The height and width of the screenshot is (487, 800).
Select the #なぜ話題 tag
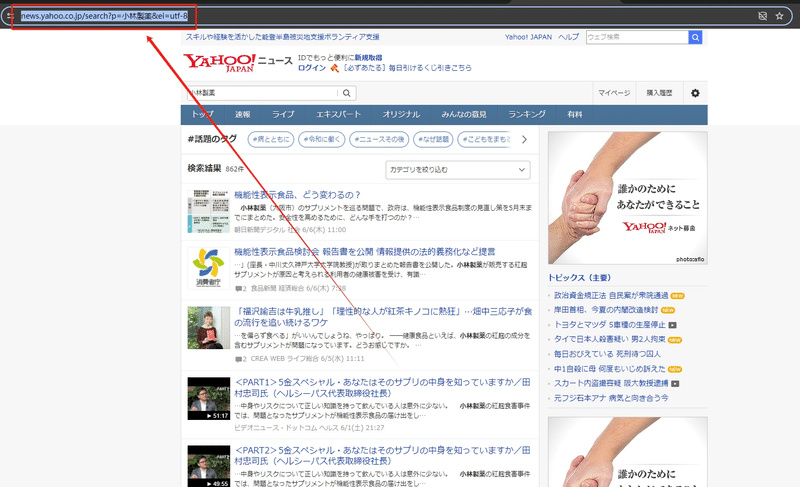(433, 139)
